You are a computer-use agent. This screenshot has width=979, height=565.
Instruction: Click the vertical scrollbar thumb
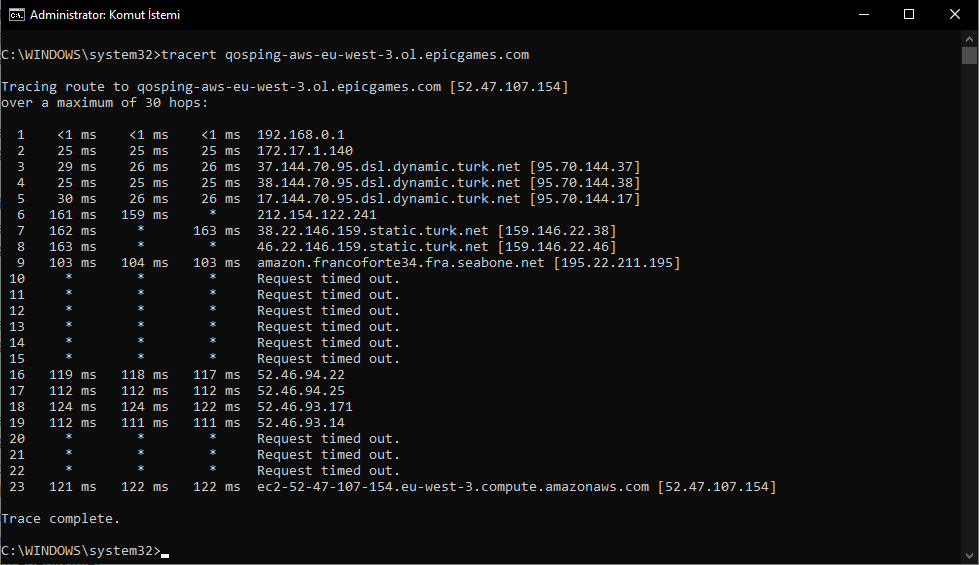click(969, 56)
